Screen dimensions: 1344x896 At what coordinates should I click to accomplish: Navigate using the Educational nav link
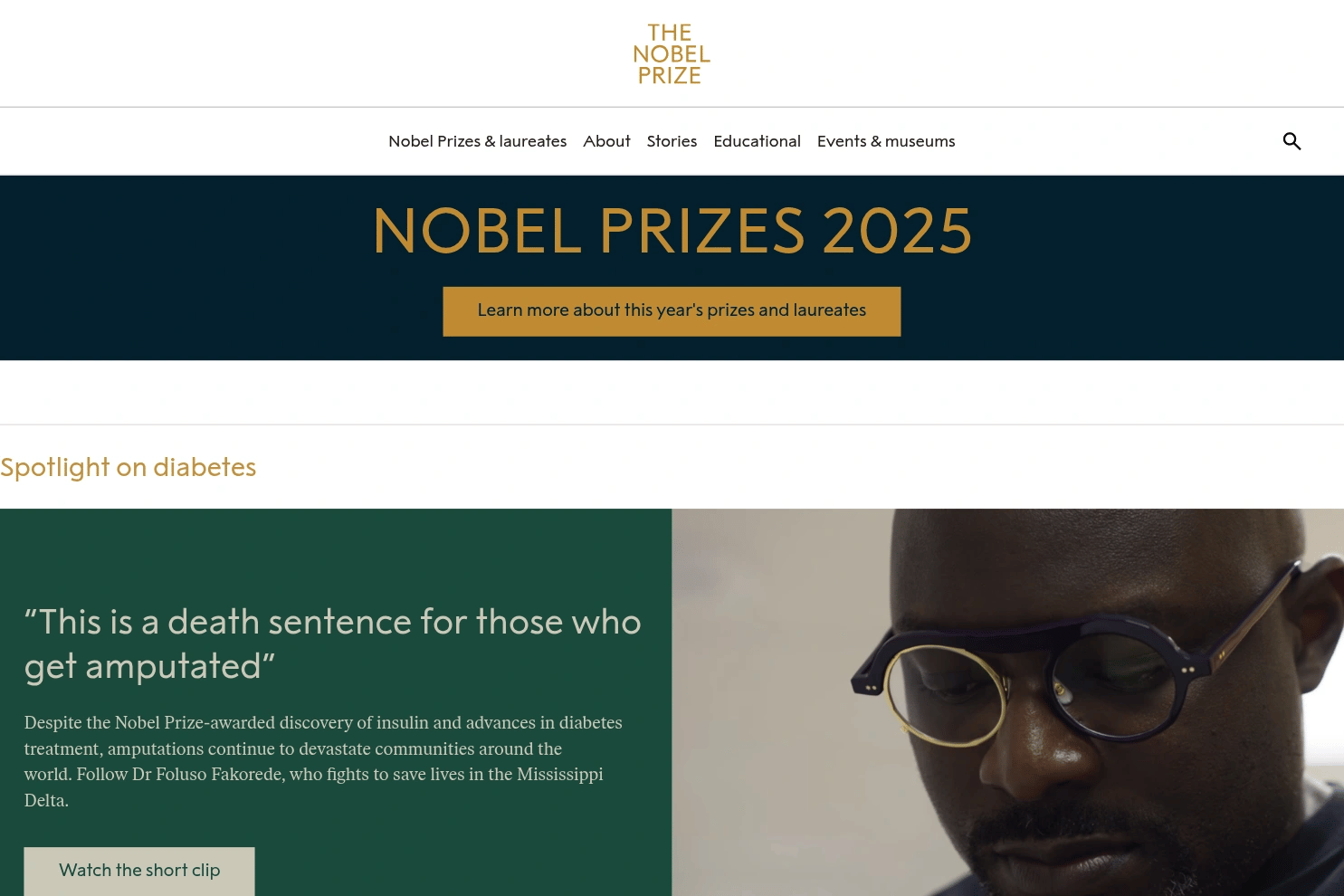[x=757, y=141]
